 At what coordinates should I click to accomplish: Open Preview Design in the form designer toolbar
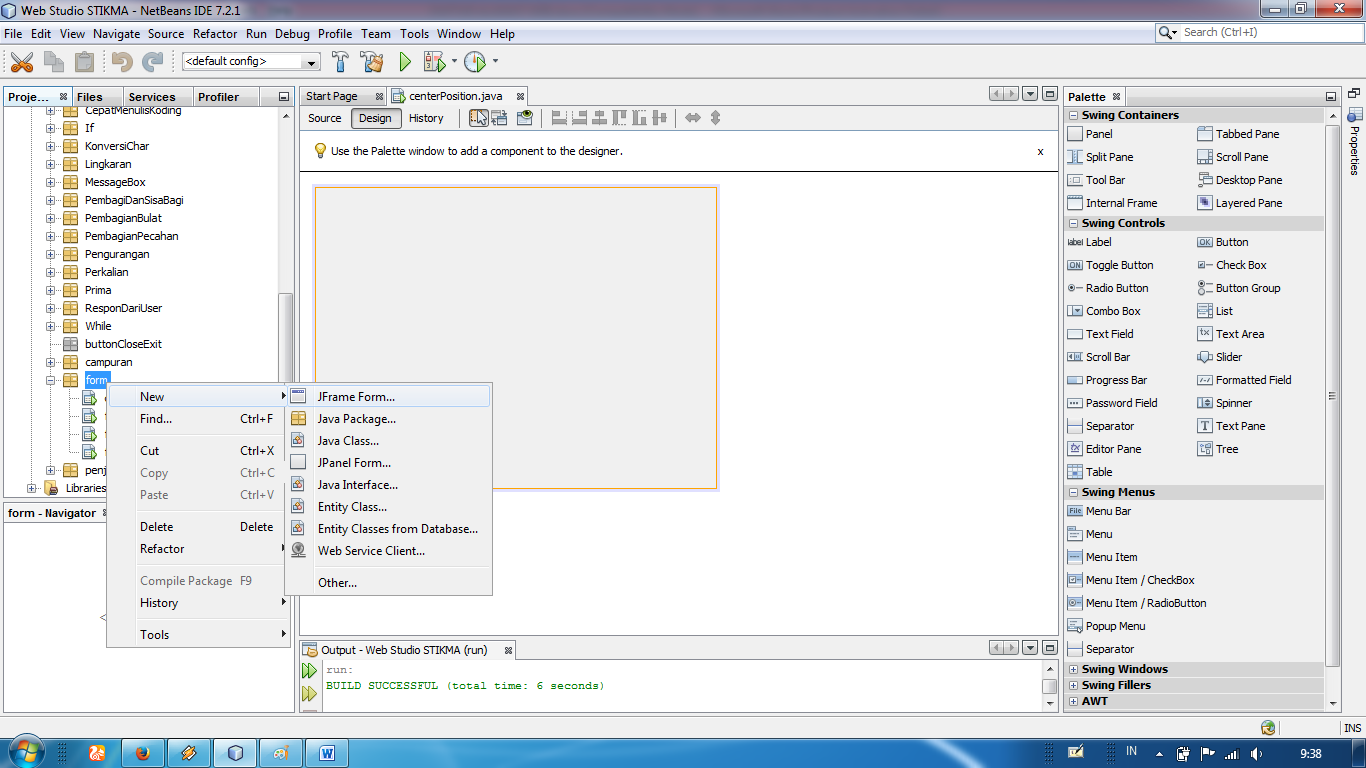524,118
